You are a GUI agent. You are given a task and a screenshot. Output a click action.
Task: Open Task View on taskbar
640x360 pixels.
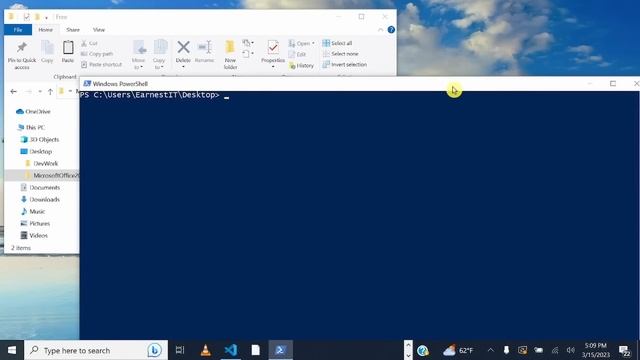180,350
